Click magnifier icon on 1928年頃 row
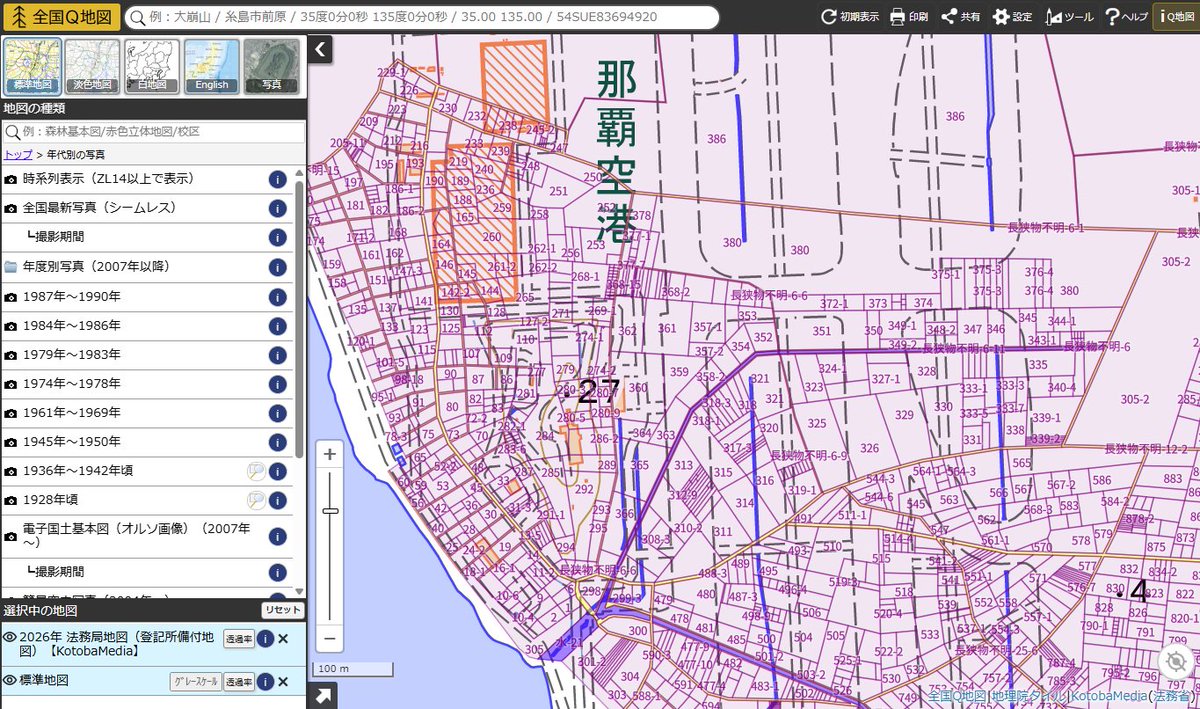This screenshot has height=709, width=1200. pyautogui.click(x=256, y=500)
